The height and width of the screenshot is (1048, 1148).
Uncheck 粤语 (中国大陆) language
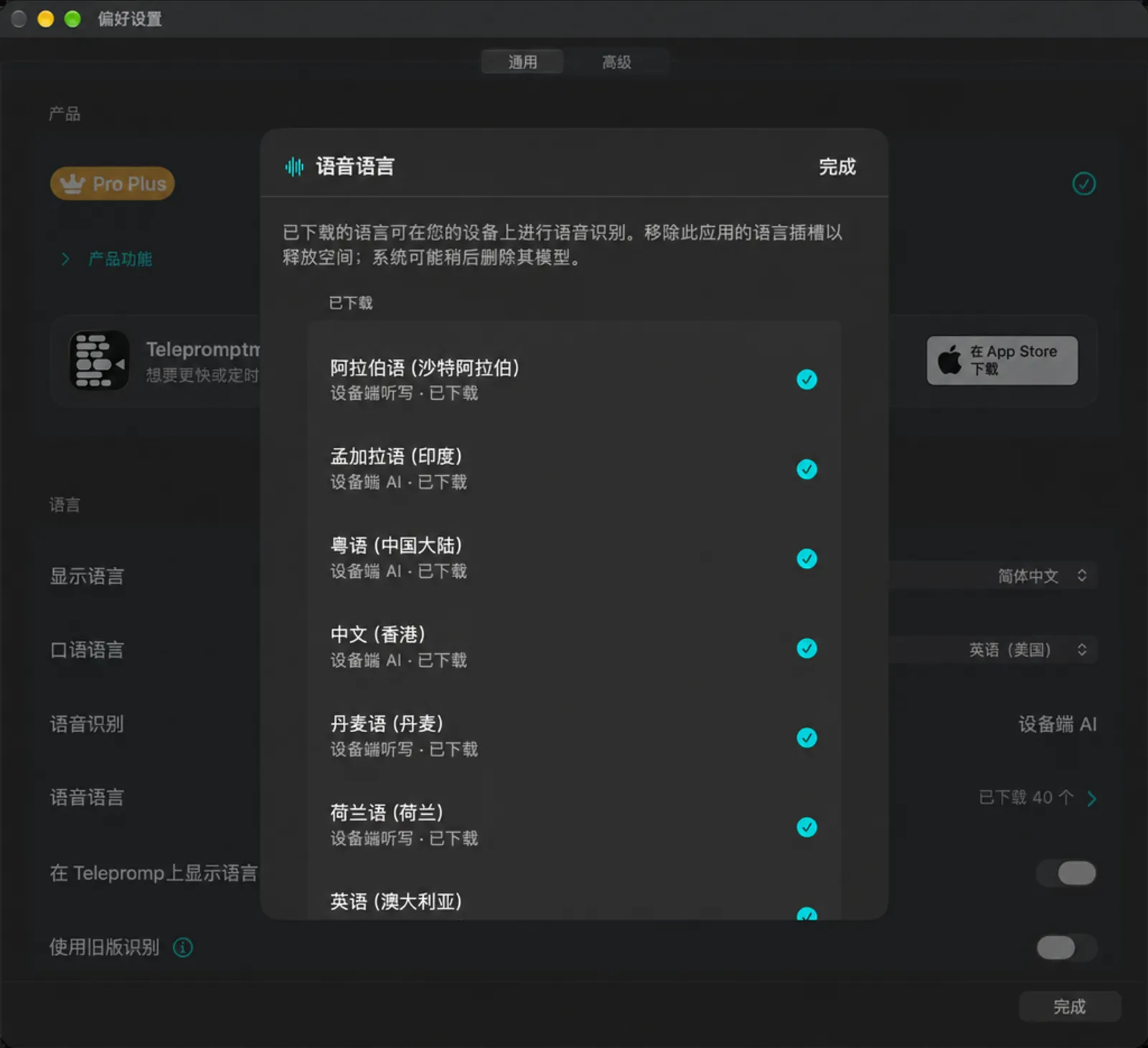pyautogui.click(x=807, y=558)
